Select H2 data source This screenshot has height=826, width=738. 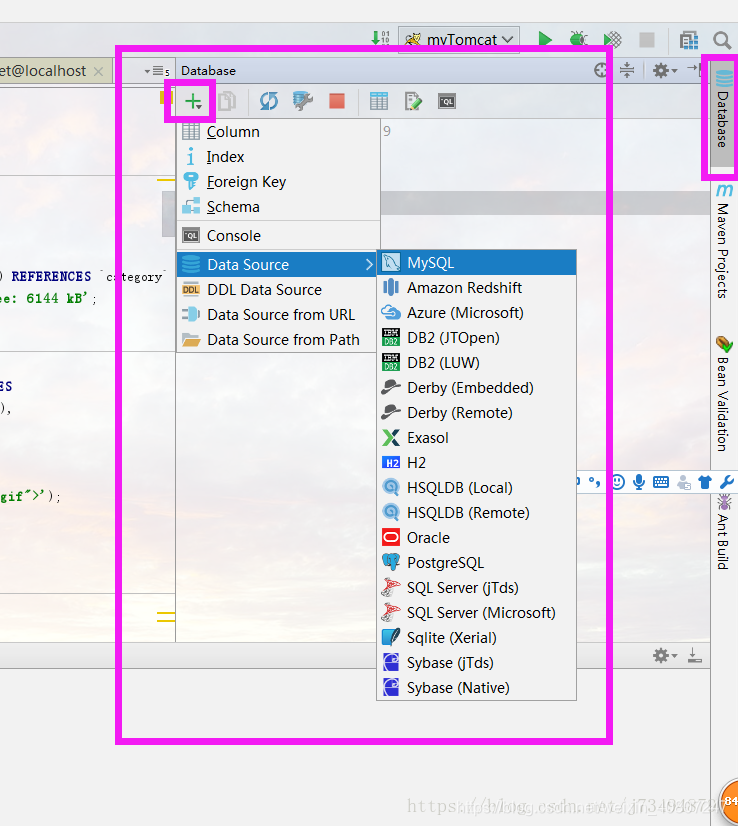tap(477, 463)
